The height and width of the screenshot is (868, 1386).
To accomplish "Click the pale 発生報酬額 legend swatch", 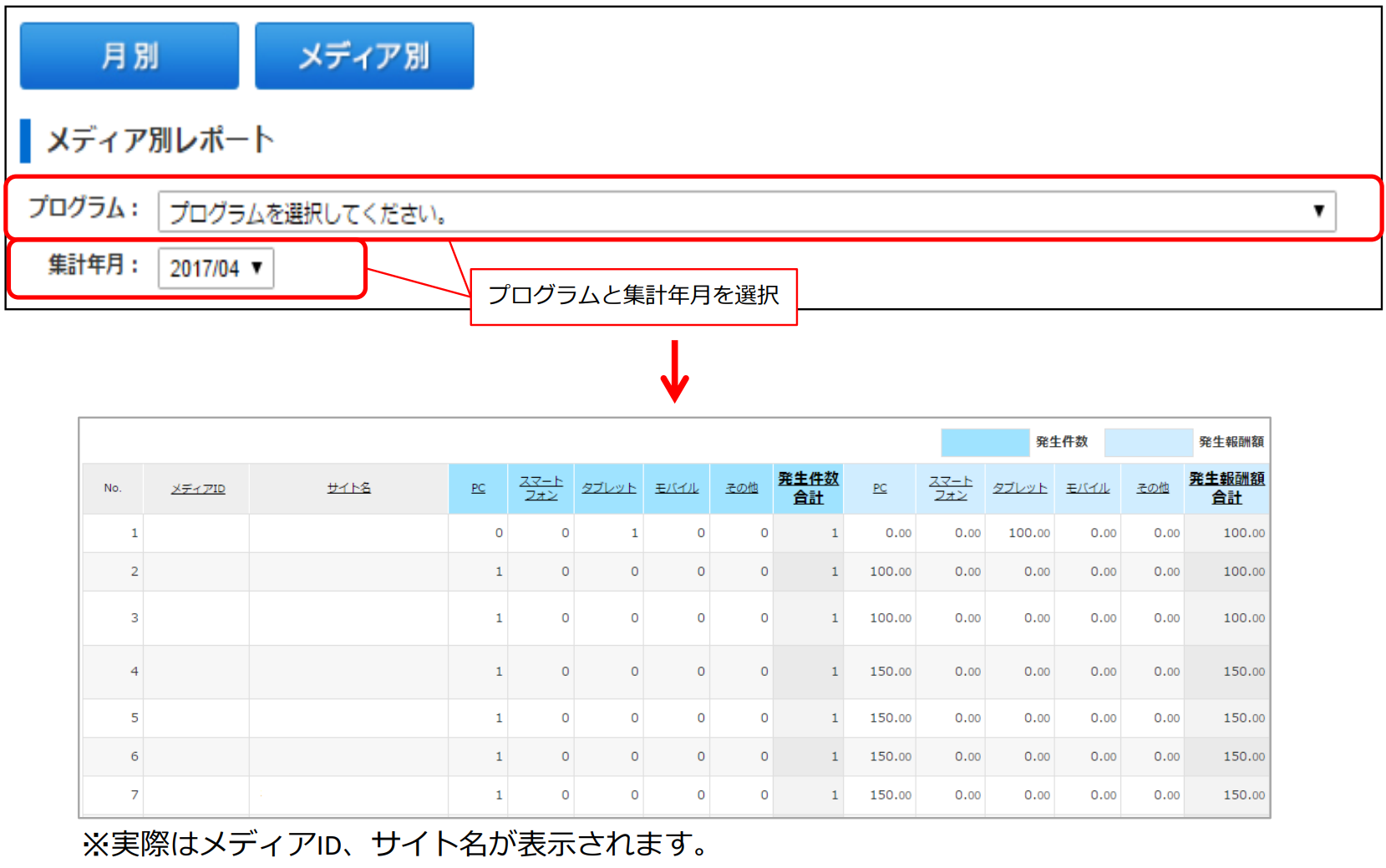I will click(1148, 442).
